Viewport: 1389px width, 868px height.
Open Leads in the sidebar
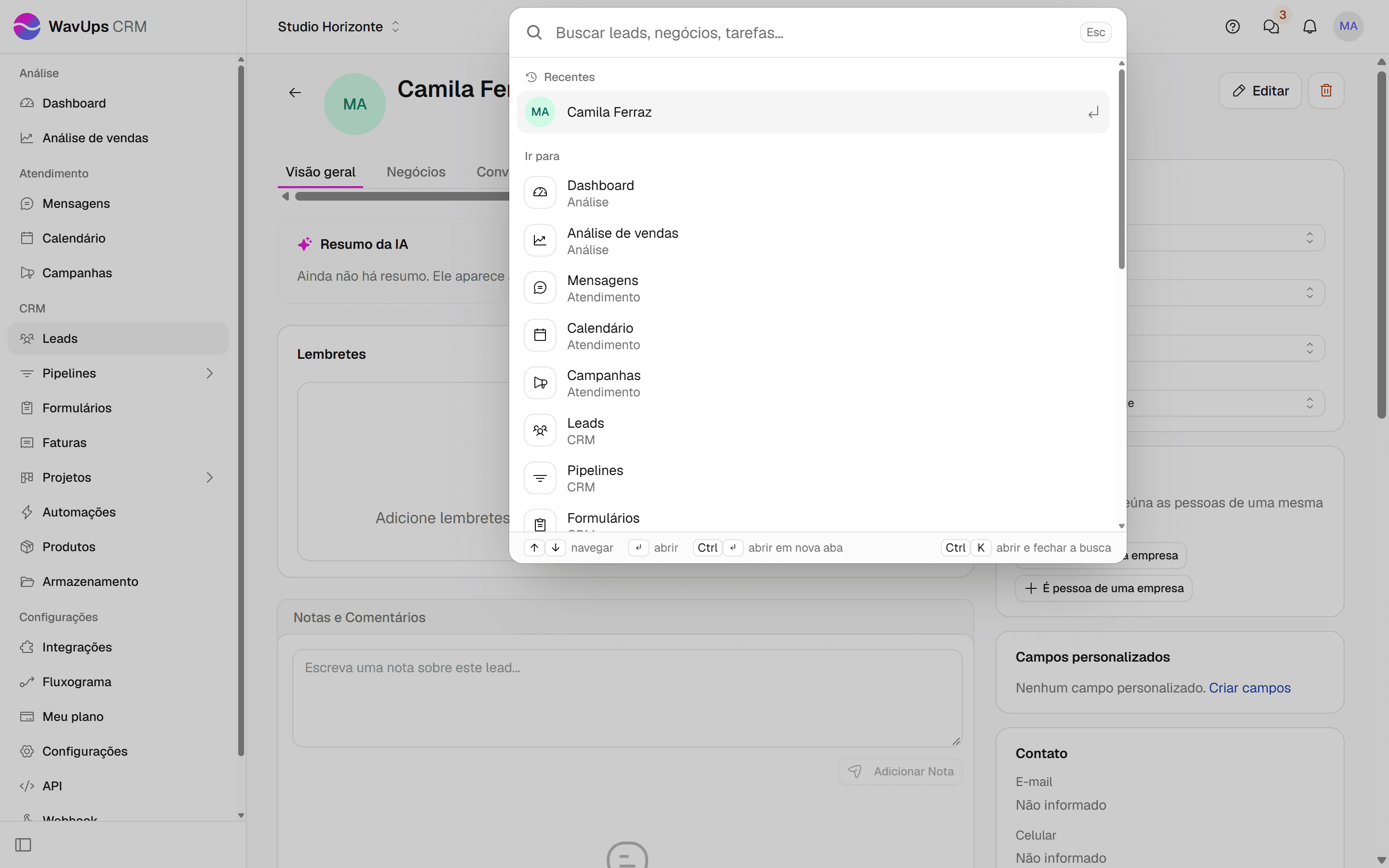click(118, 338)
